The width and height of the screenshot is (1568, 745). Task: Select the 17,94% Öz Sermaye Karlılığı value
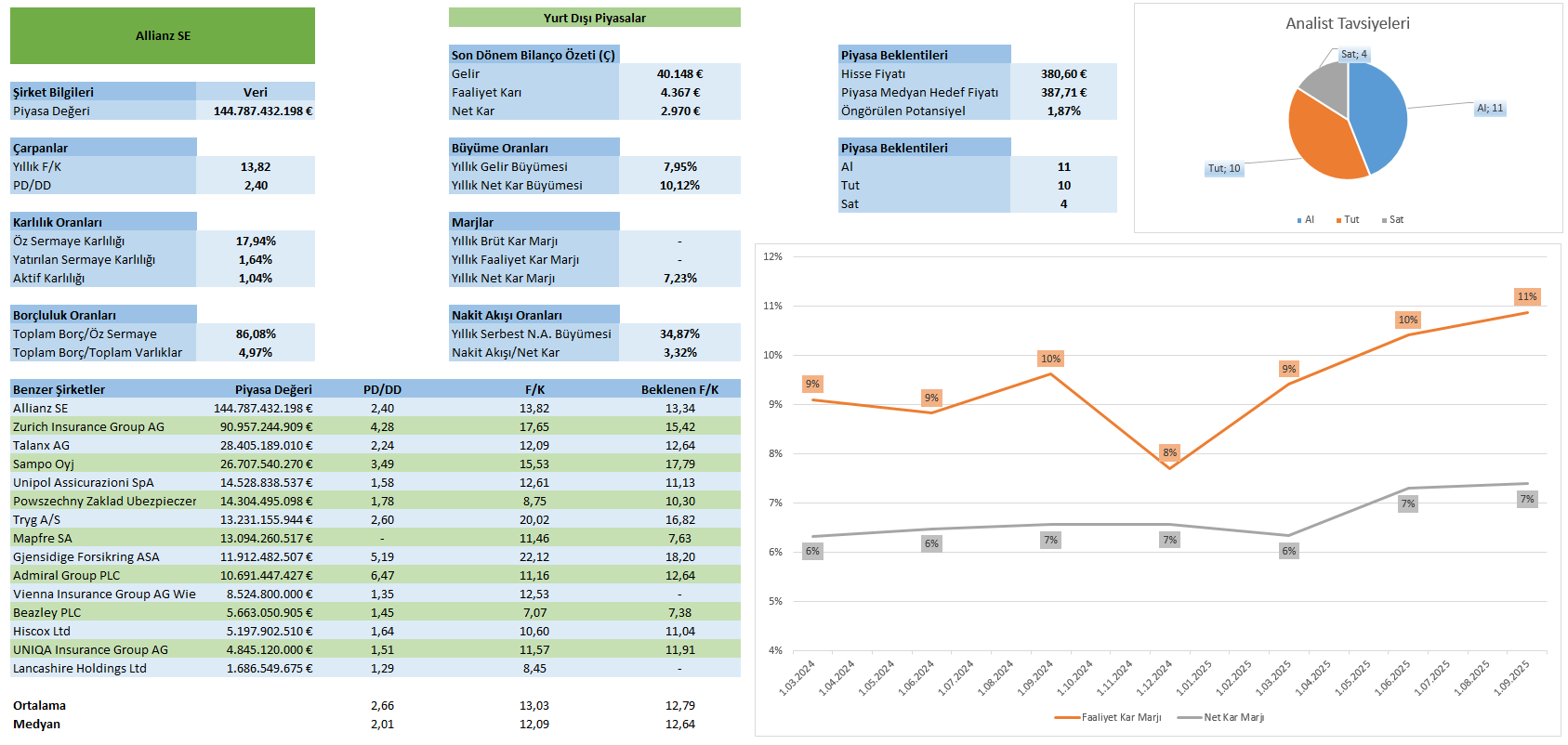256,241
